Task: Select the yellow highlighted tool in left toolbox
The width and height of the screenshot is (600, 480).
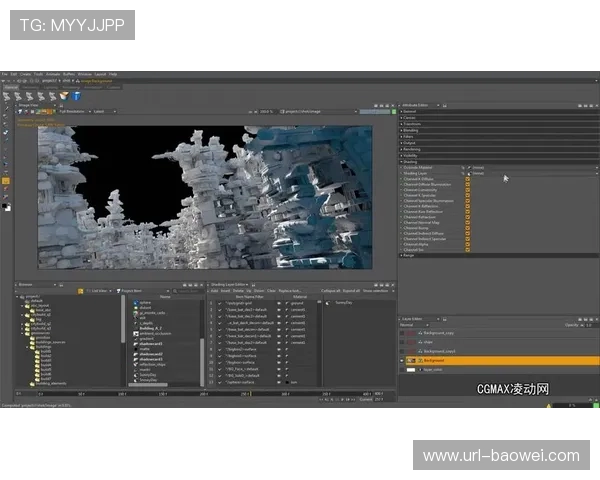Action: 5,181
